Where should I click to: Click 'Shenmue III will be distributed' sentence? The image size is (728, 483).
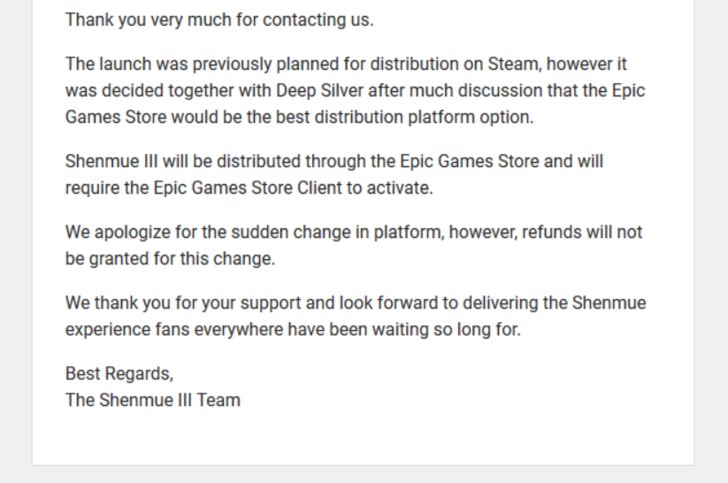click(x=334, y=161)
